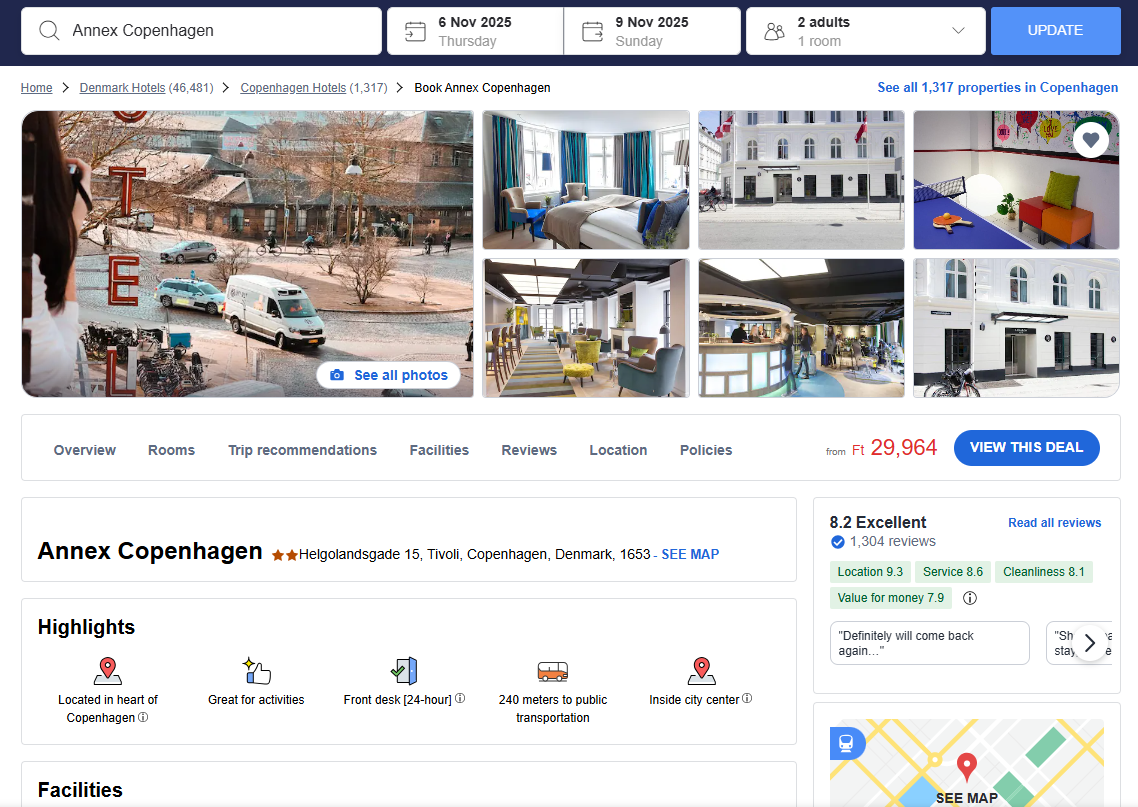Jump to the Location tab

pyautogui.click(x=618, y=450)
